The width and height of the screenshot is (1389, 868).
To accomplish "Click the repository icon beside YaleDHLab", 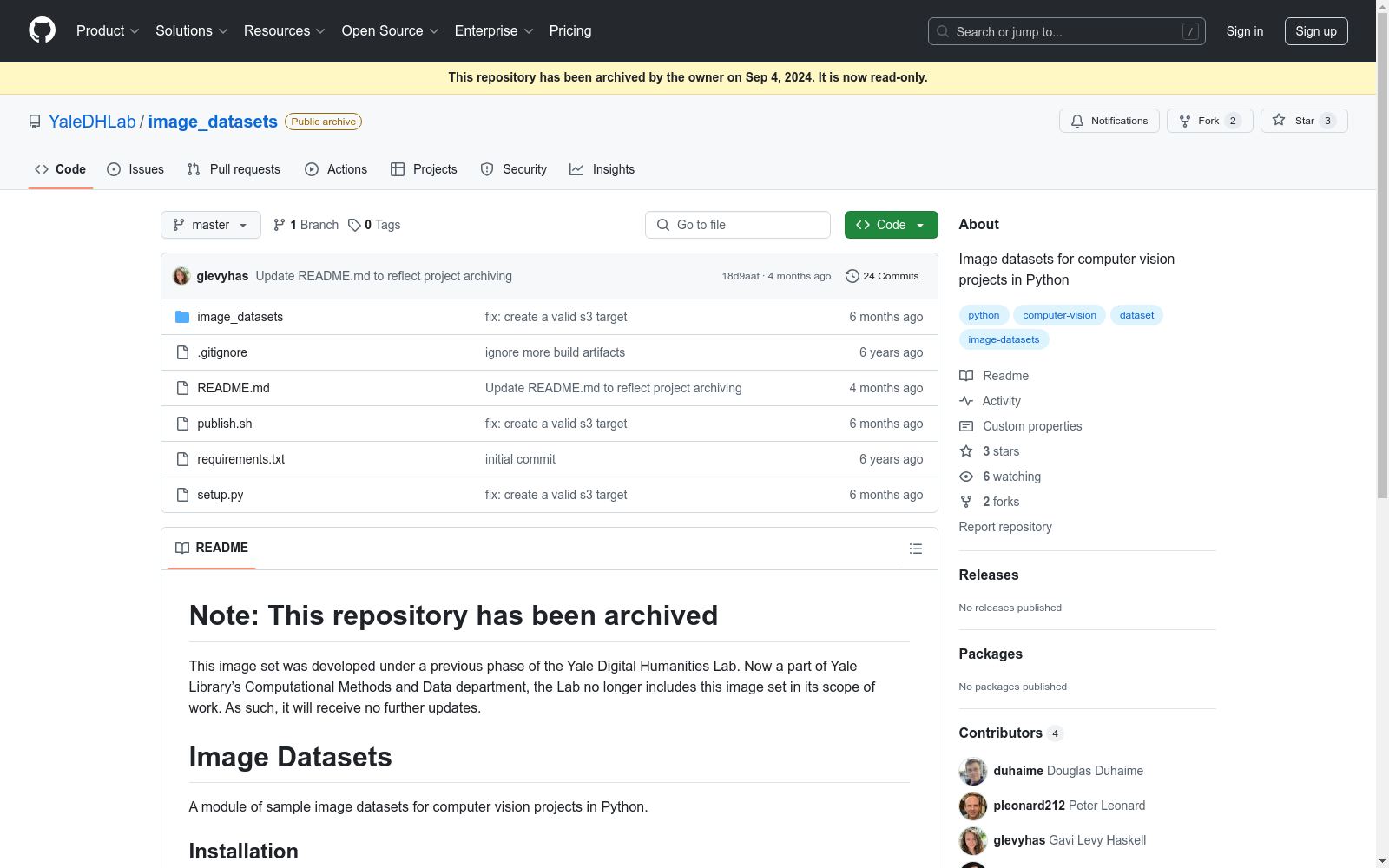I will tap(35, 122).
